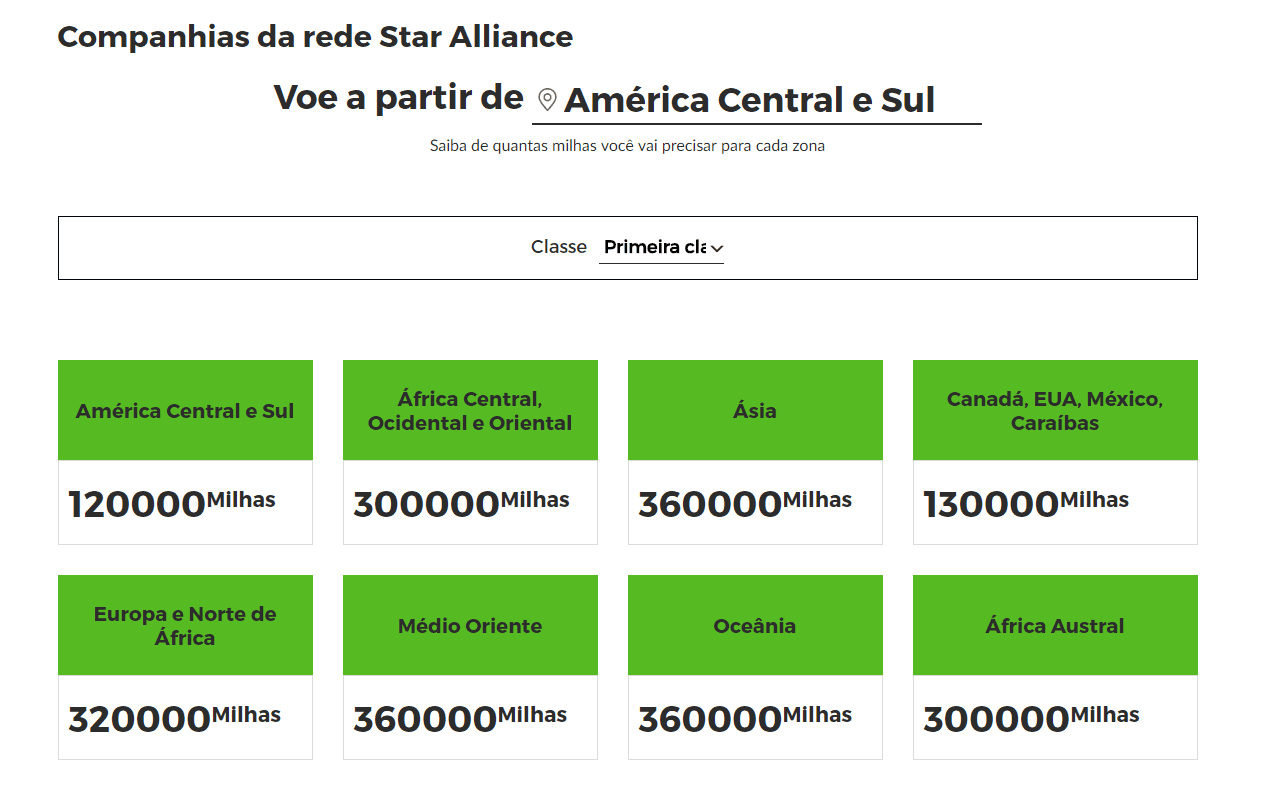The image size is (1274, 786).
Task: Click the 320000 Milhas value under Europa
Action: 175,718
